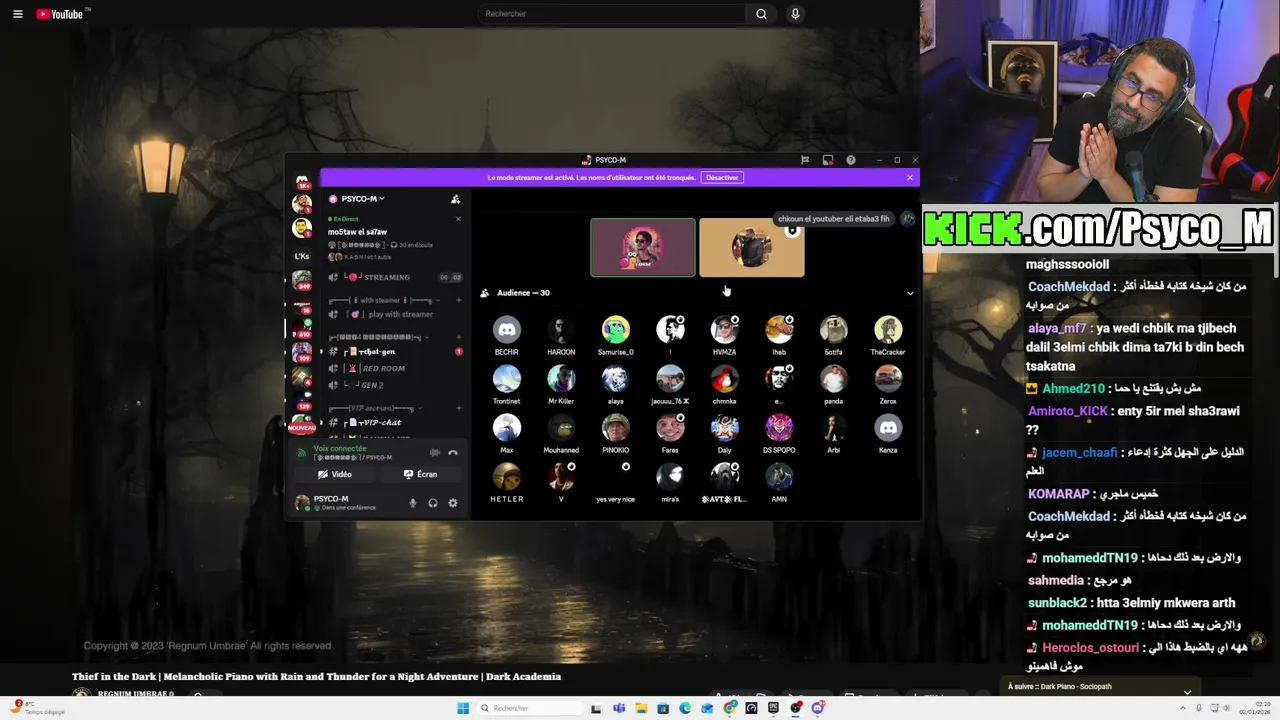The image size is (1280, 720).
Task: Click HETLER audience avatar
Action: pos(507,477)
